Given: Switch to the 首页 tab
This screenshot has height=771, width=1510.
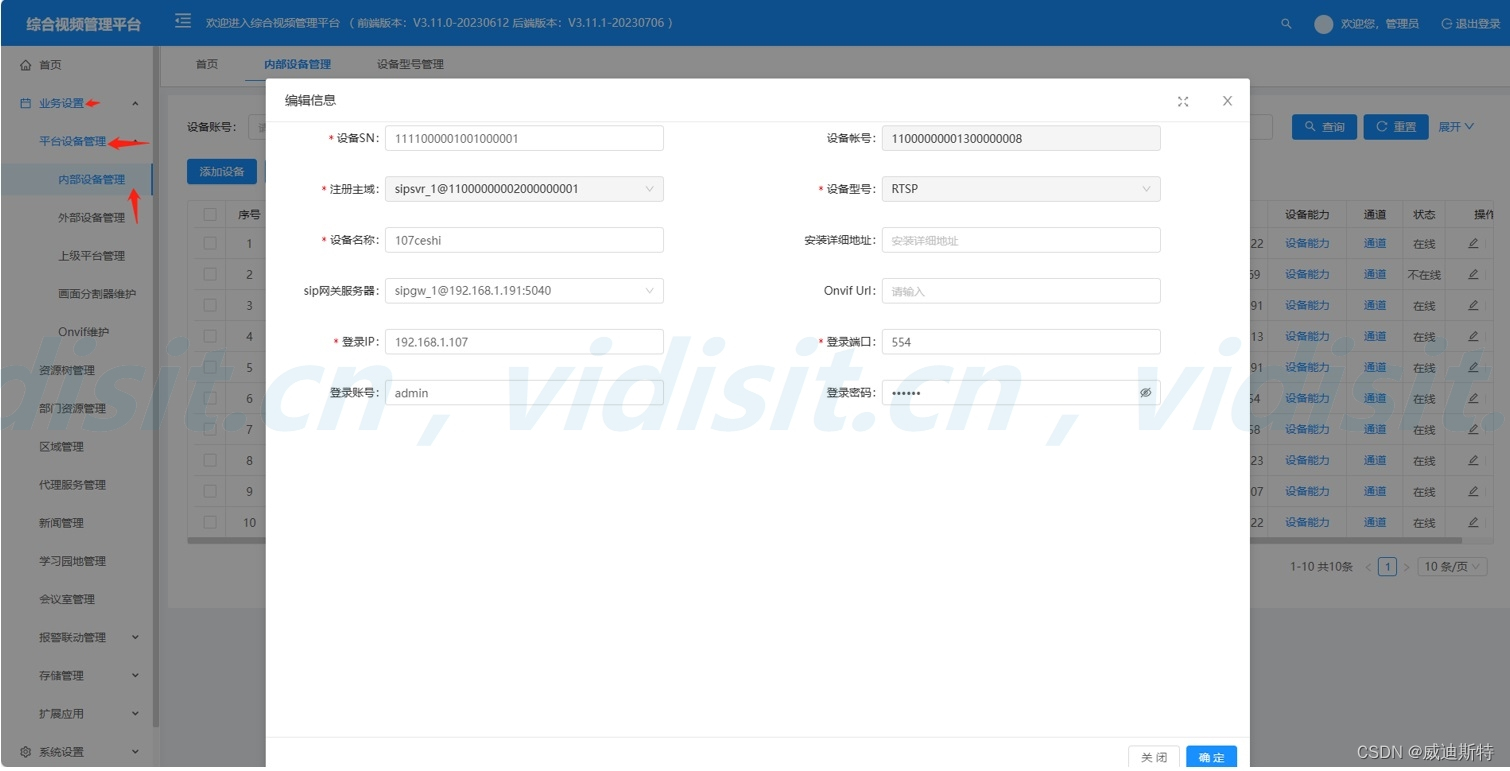Looking at the screenshot, I should point(207,64).
